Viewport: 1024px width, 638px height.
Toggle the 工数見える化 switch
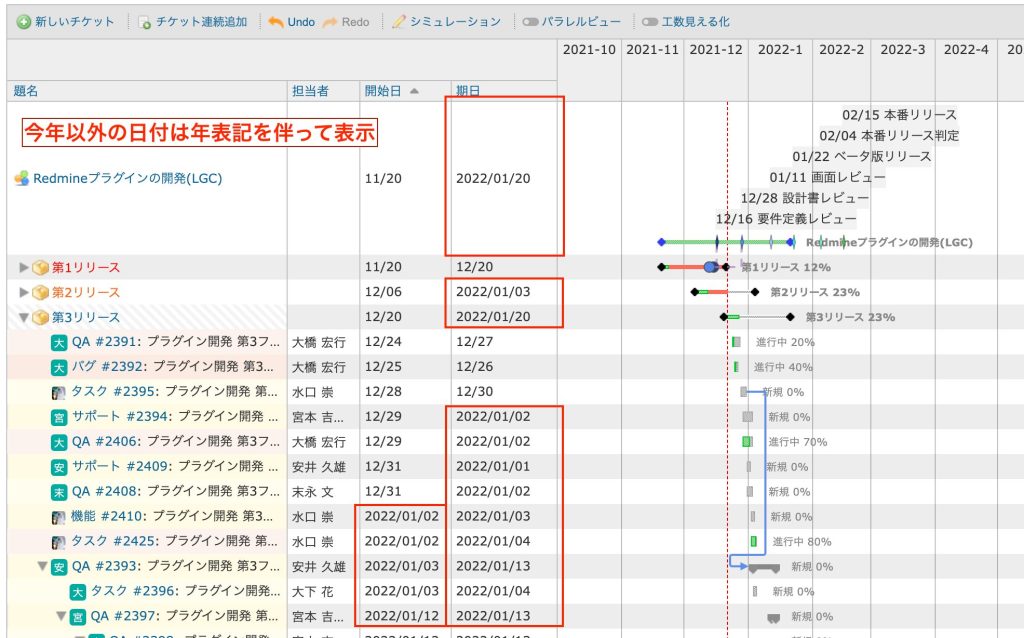tap(650, 22)
